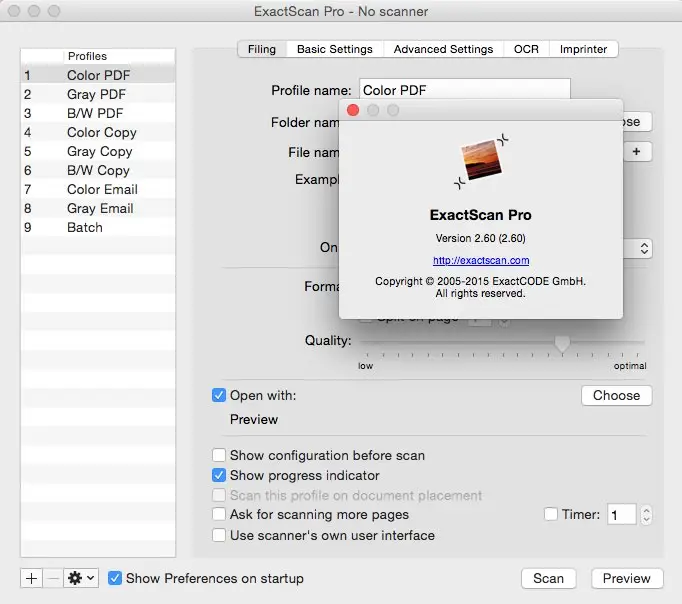Image resolution: width=682 pixels, height=604 pixels.
Task: Switch to the OCR tab
Action: pos(526,49)
